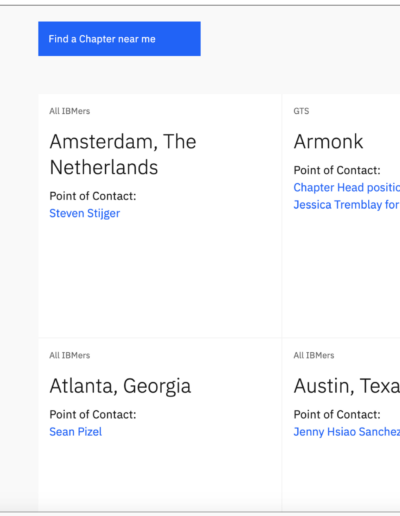Click the GTS tag on Armonk card
Screen dimensions: 400x516
pyautogui.click(x=301, y=111)
